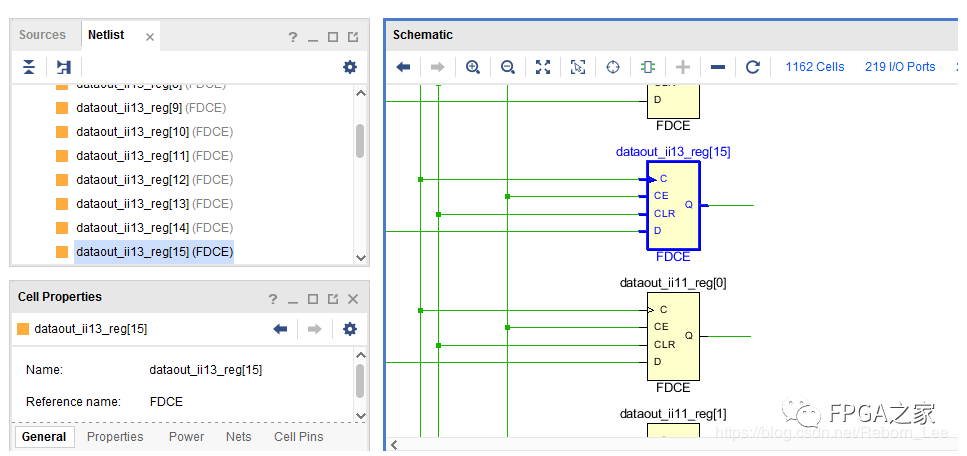Switch to the Sources tab

(x=42, y=35)
